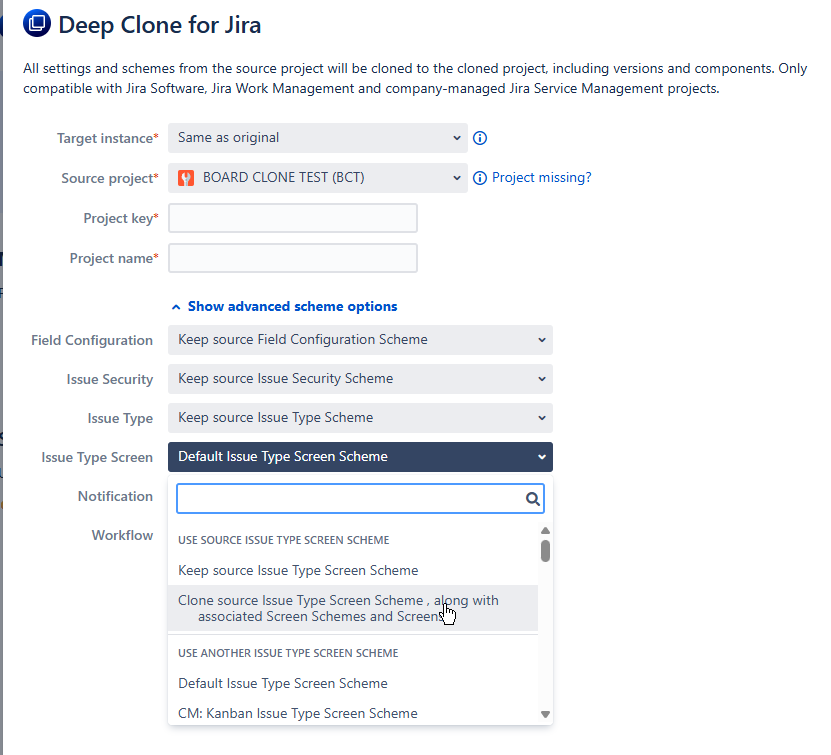The image size is (831, 755).
Task: Click the info icon next to Target instance
Action: (480, 138)
